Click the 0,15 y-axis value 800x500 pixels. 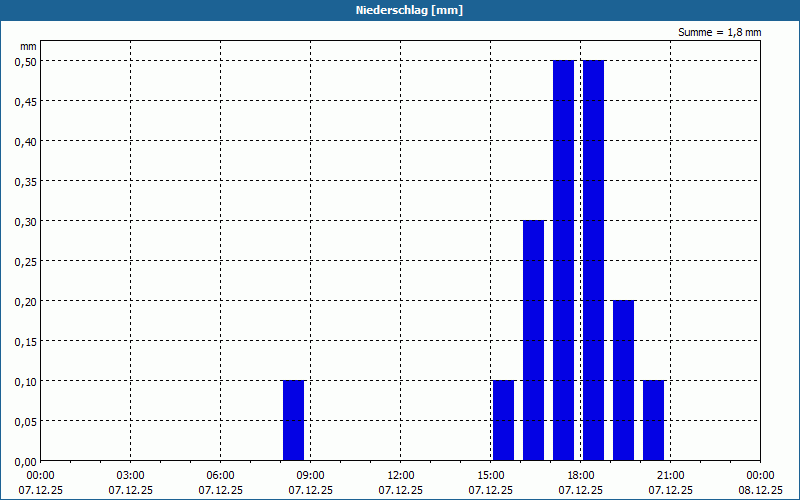coord(26,341)
